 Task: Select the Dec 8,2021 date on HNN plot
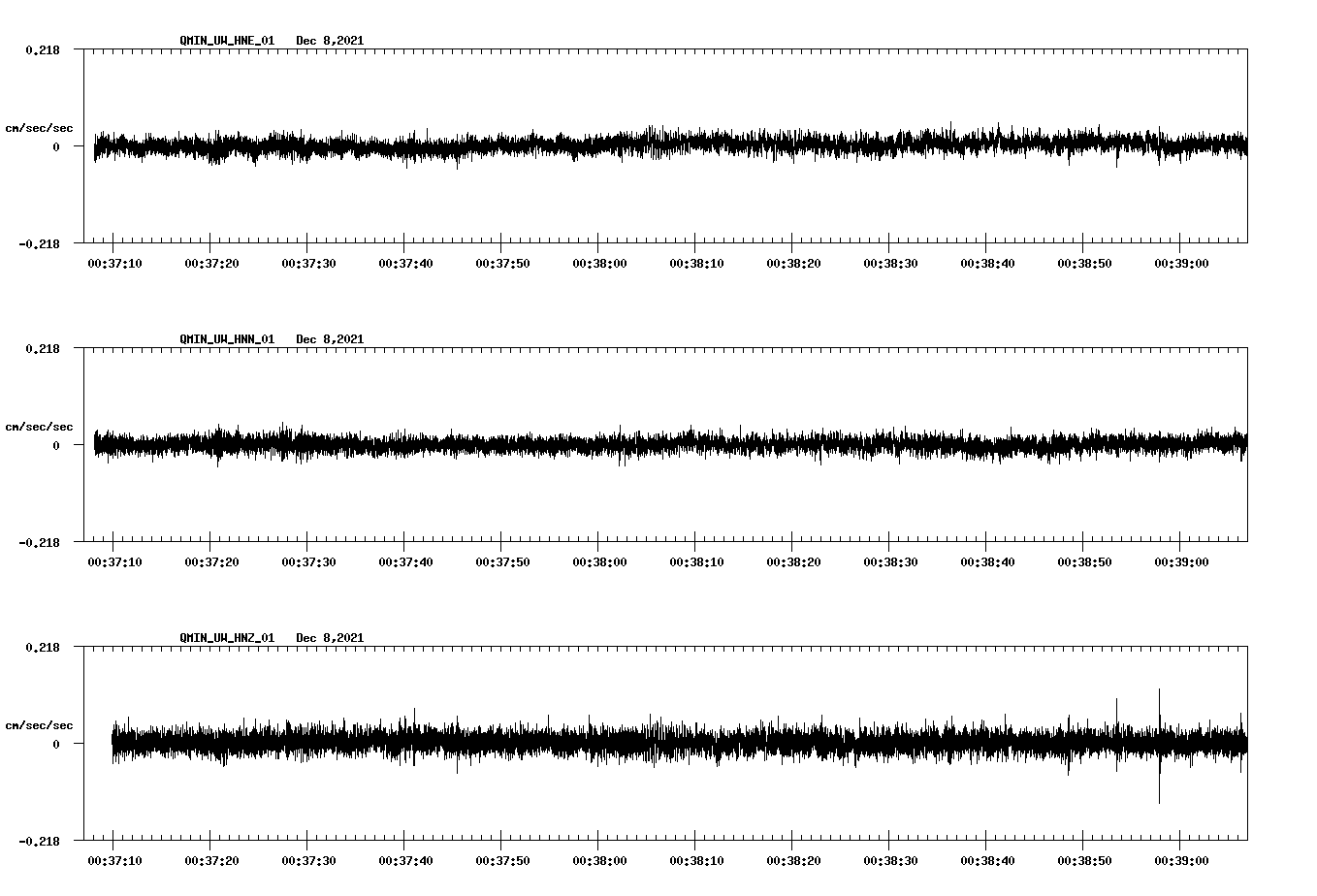pos(330,339)
